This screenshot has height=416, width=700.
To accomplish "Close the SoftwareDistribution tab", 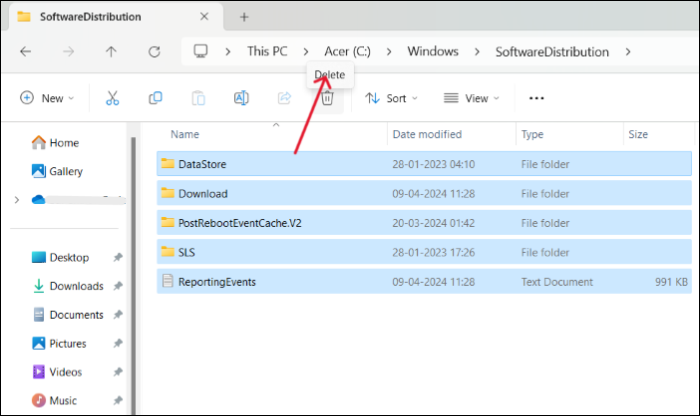I will (204, 17).
